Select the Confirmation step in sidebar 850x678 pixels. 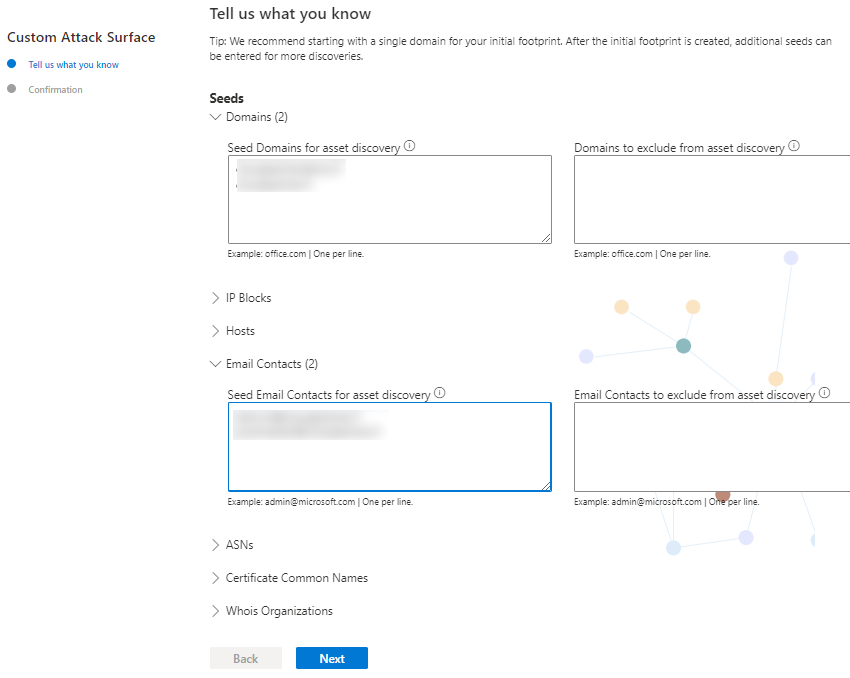click(55, 90)
